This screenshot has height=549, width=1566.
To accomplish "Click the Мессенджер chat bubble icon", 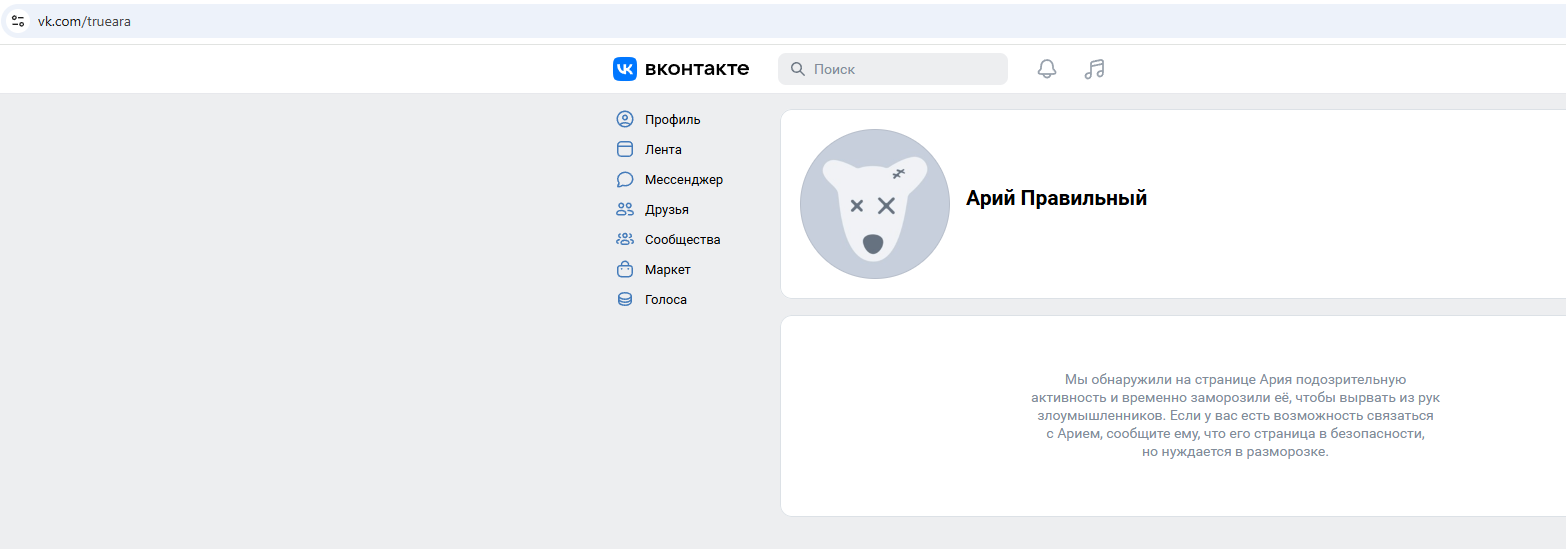I will pyautogui.click(x=625, y=180).
